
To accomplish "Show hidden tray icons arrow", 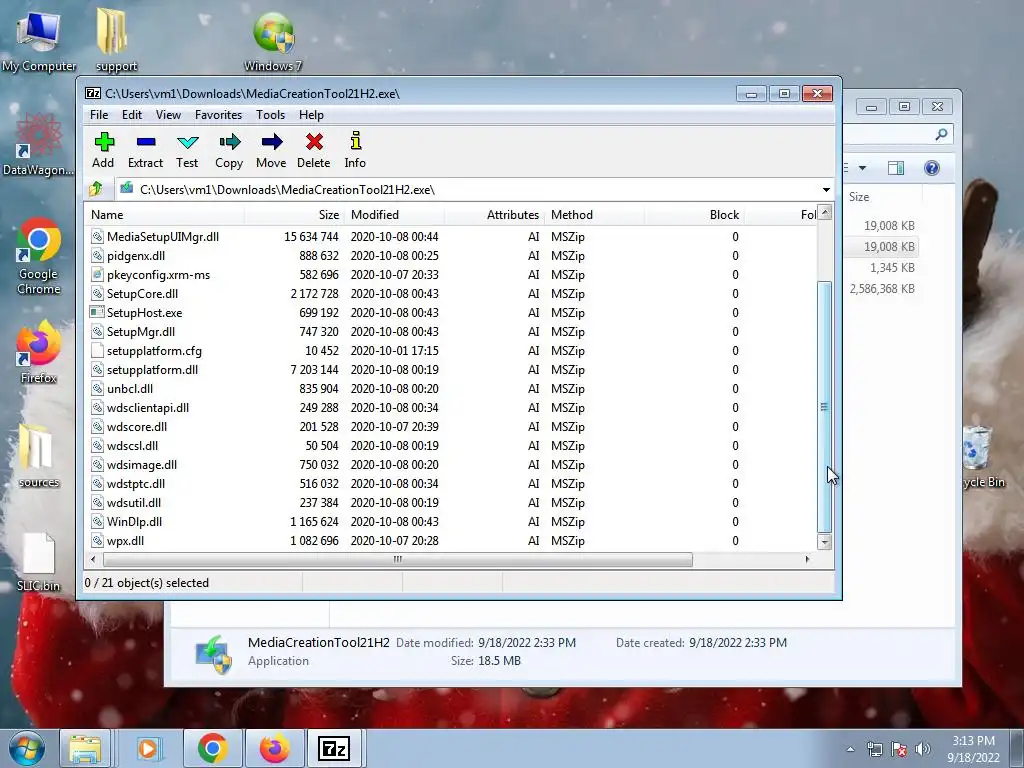I will tap(850, 750).
